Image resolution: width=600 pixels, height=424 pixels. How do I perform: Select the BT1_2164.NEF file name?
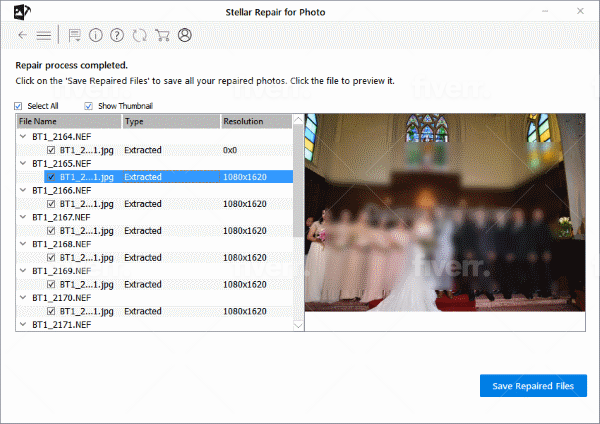[x=62, y=137]
